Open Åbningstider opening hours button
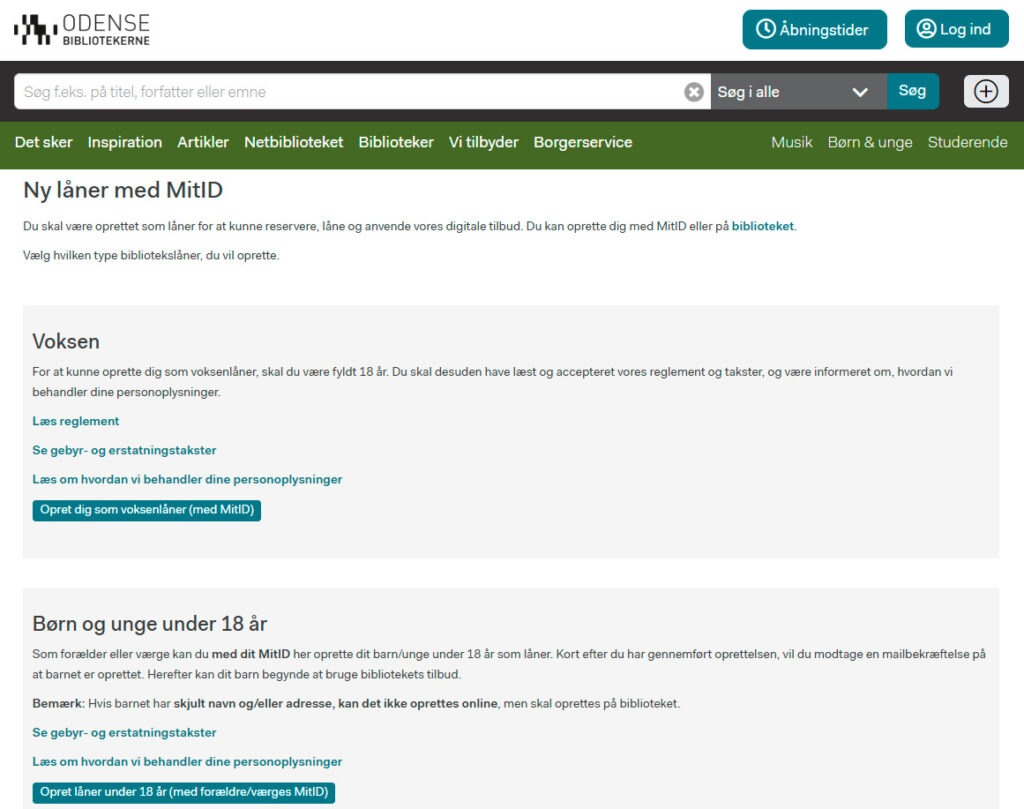The image size is (1024, 809). 814,29
